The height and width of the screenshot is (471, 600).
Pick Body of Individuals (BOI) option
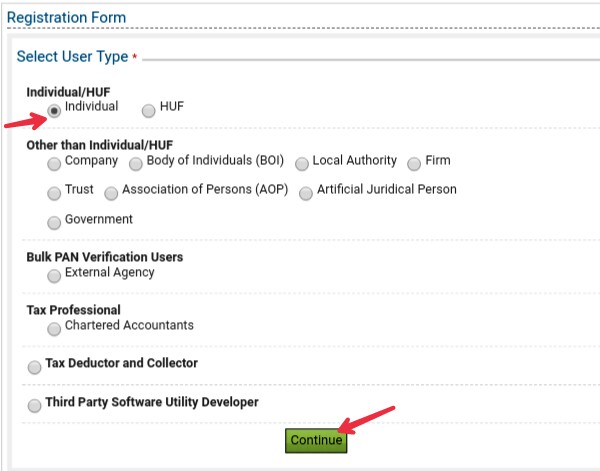tap(135, 164)
